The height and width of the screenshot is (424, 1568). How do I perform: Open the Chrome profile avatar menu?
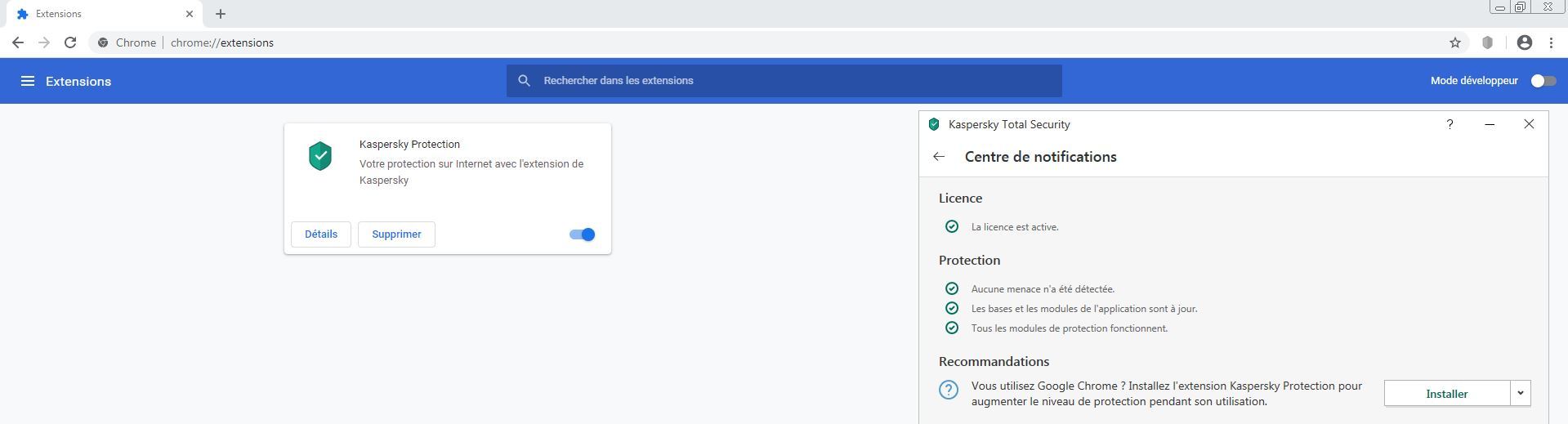click(1525, 42)
